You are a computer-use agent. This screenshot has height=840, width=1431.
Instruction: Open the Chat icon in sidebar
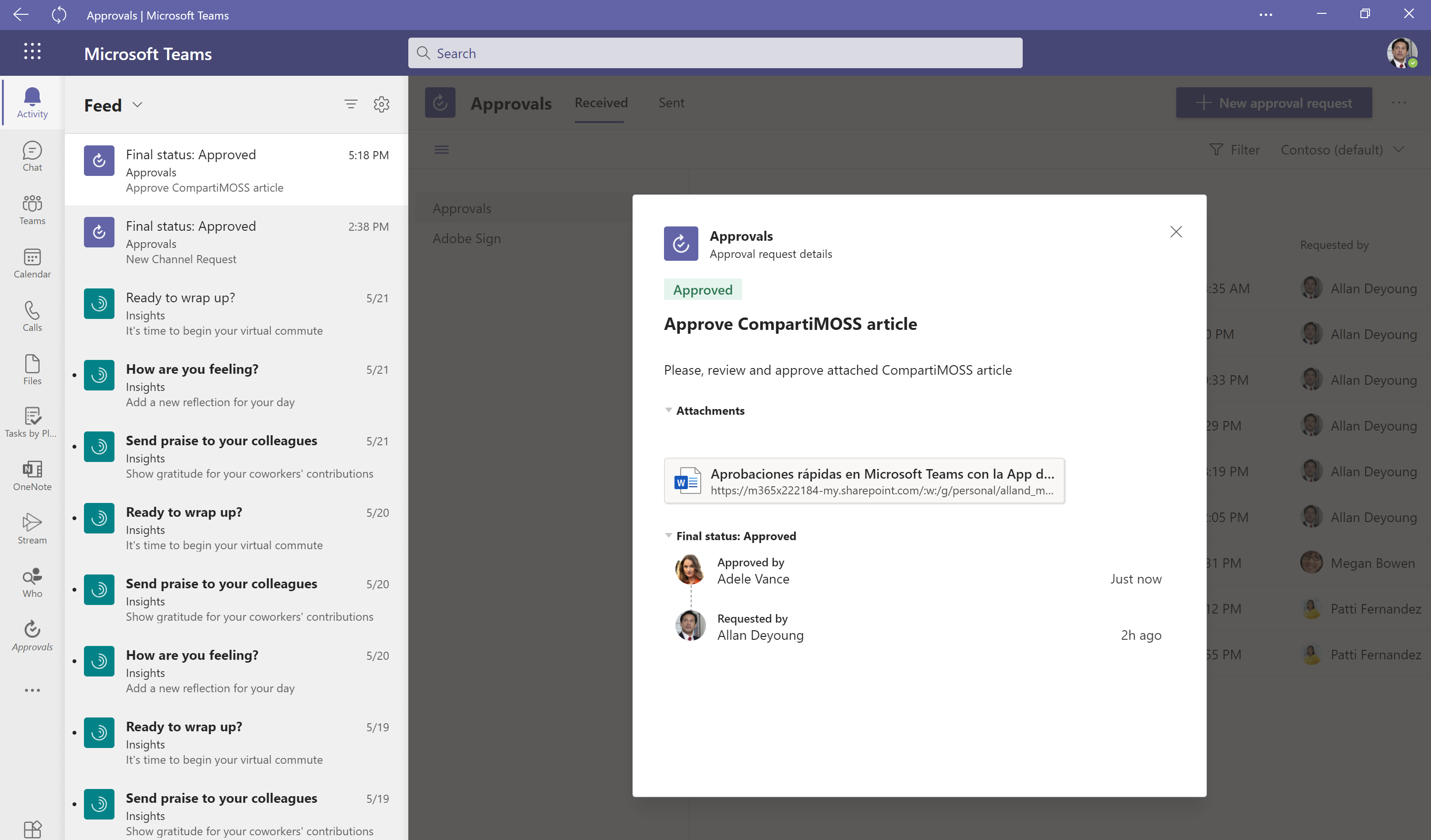pyautogui.click(x=32, y=156)
